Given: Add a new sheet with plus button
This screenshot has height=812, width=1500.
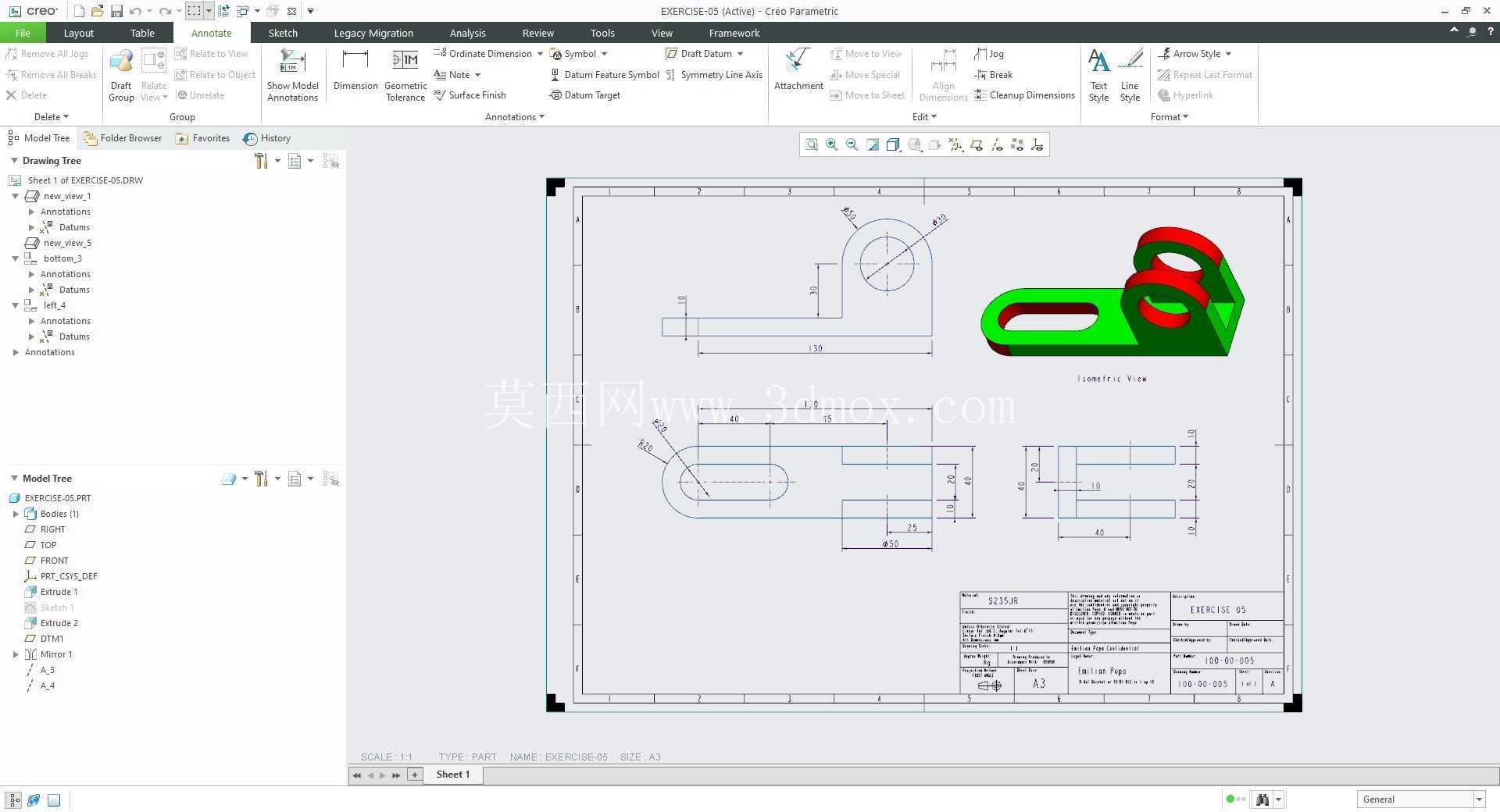Looking at the screenshot, I should (415, 775).
